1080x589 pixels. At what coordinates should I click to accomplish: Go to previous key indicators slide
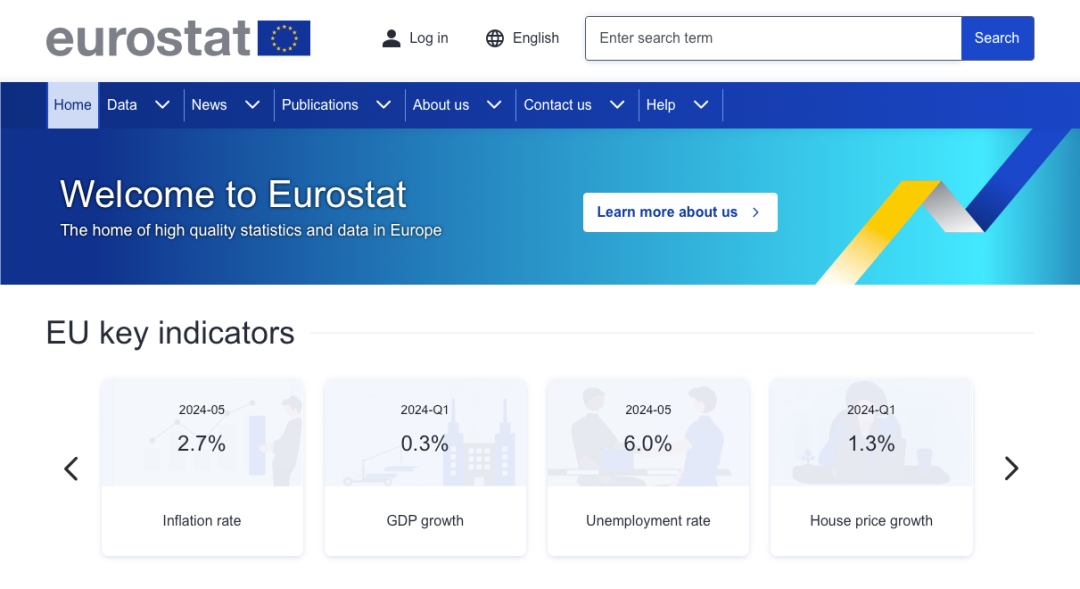click(x=71, y=468)
